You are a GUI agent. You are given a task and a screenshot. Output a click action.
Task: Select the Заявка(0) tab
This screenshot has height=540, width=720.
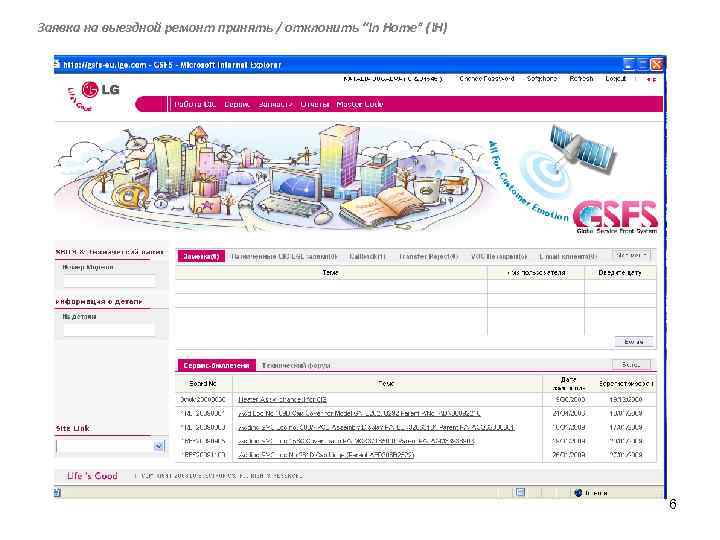click(201, 256)
